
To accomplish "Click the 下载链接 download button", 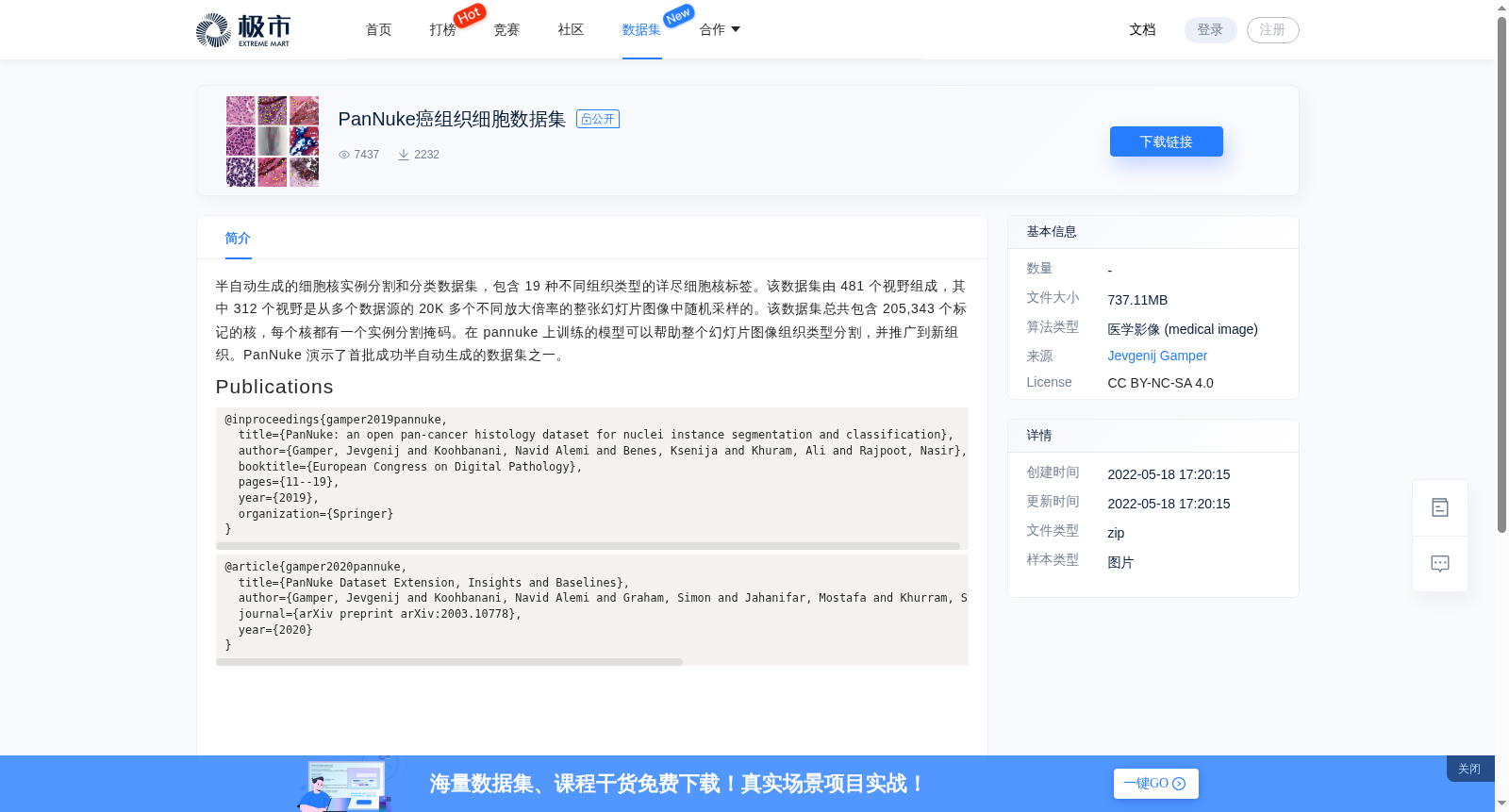I will [1166, 141].
